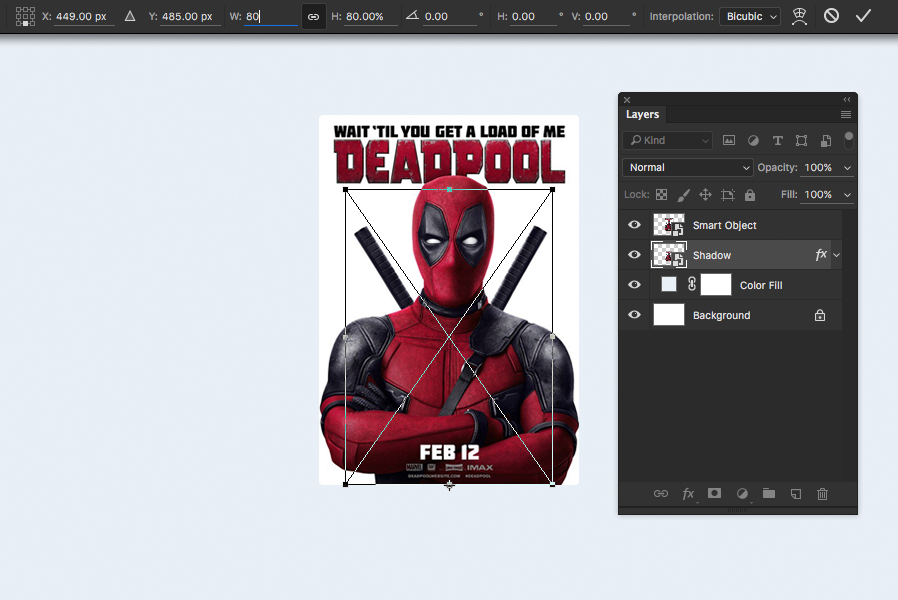Select the Layers panel tab
This screenshot has width=898, height=600.
point(643,114)
